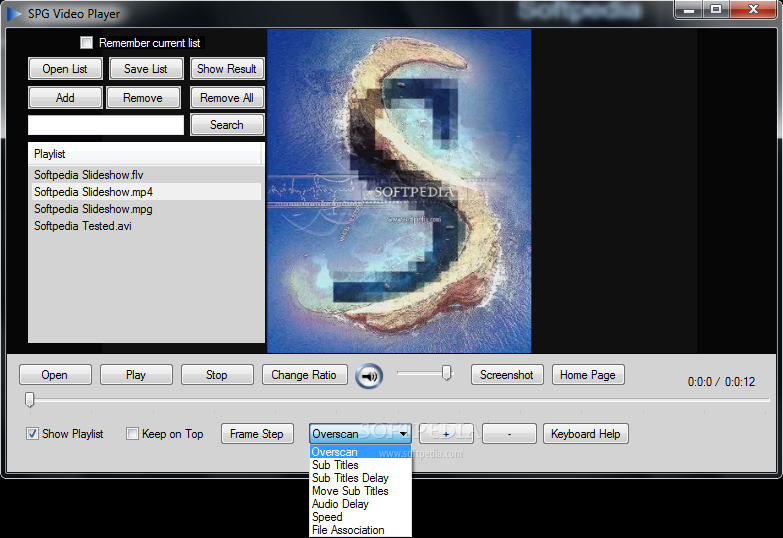The height and width of the screenshot is (538, 783).
Task: Stop playback with Stop button
Action: pyautogui.click(x=217, y=375)
